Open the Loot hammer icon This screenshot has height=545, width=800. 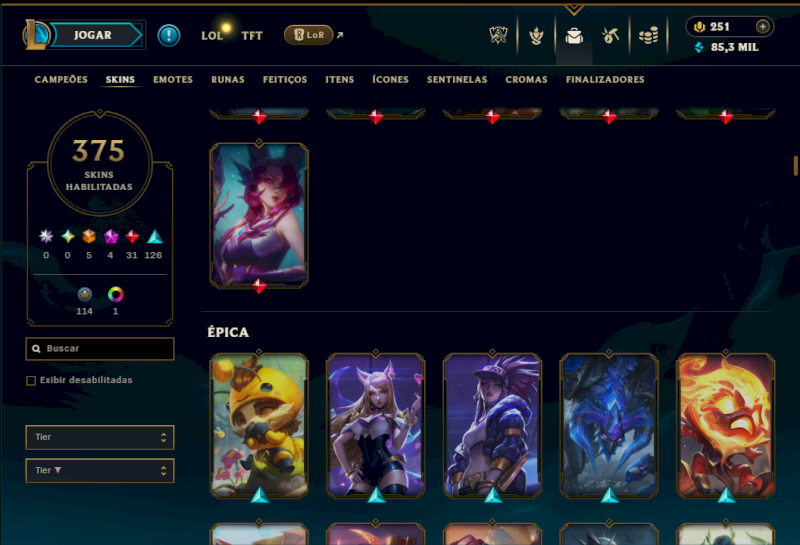pos(610,35)
